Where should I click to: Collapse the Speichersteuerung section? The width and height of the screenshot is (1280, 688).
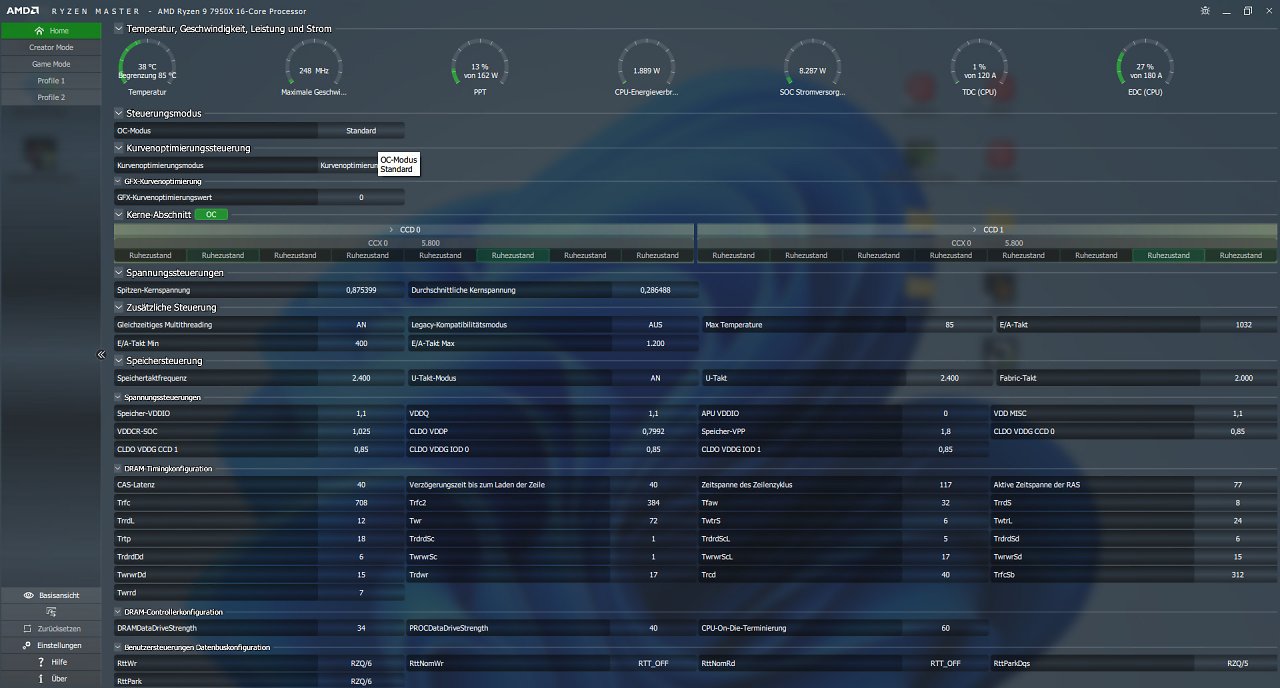119,361
